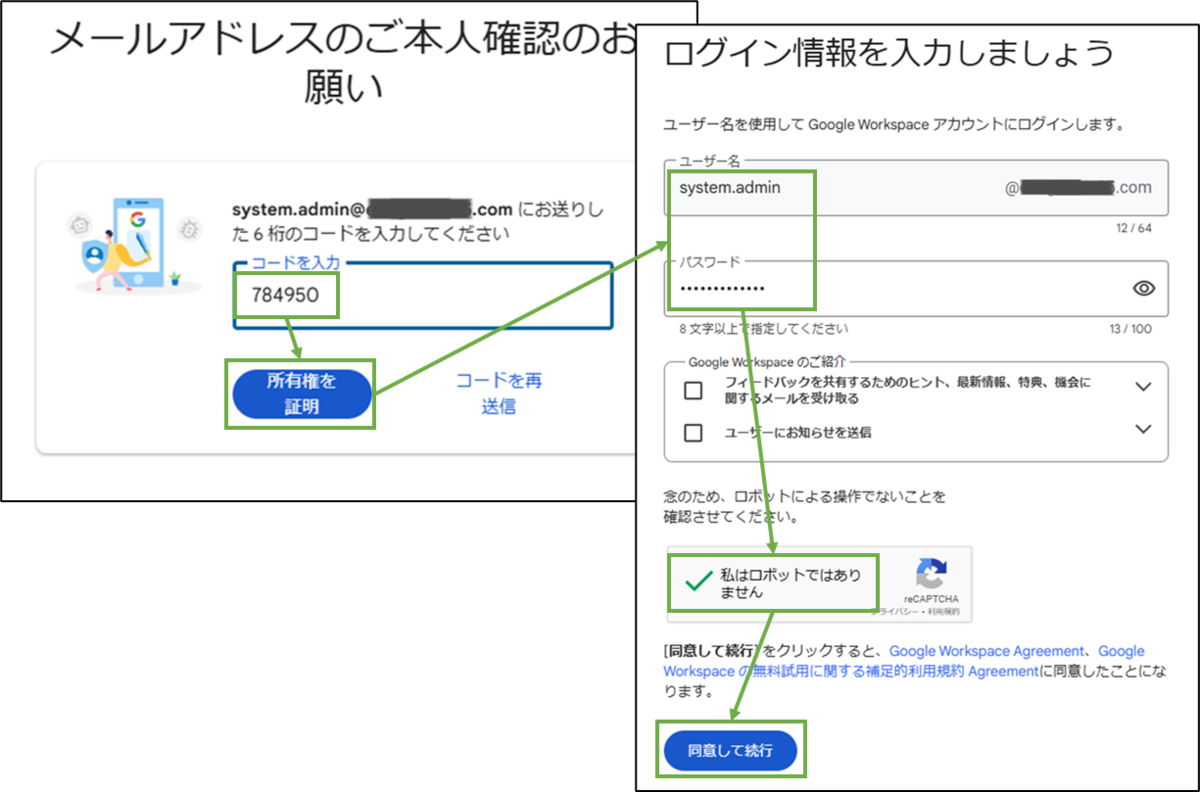The image size is (1200, 792).
Task: Click the text about the sent 6-digit code
Action: pyautogui.click(x=418, y=223)
